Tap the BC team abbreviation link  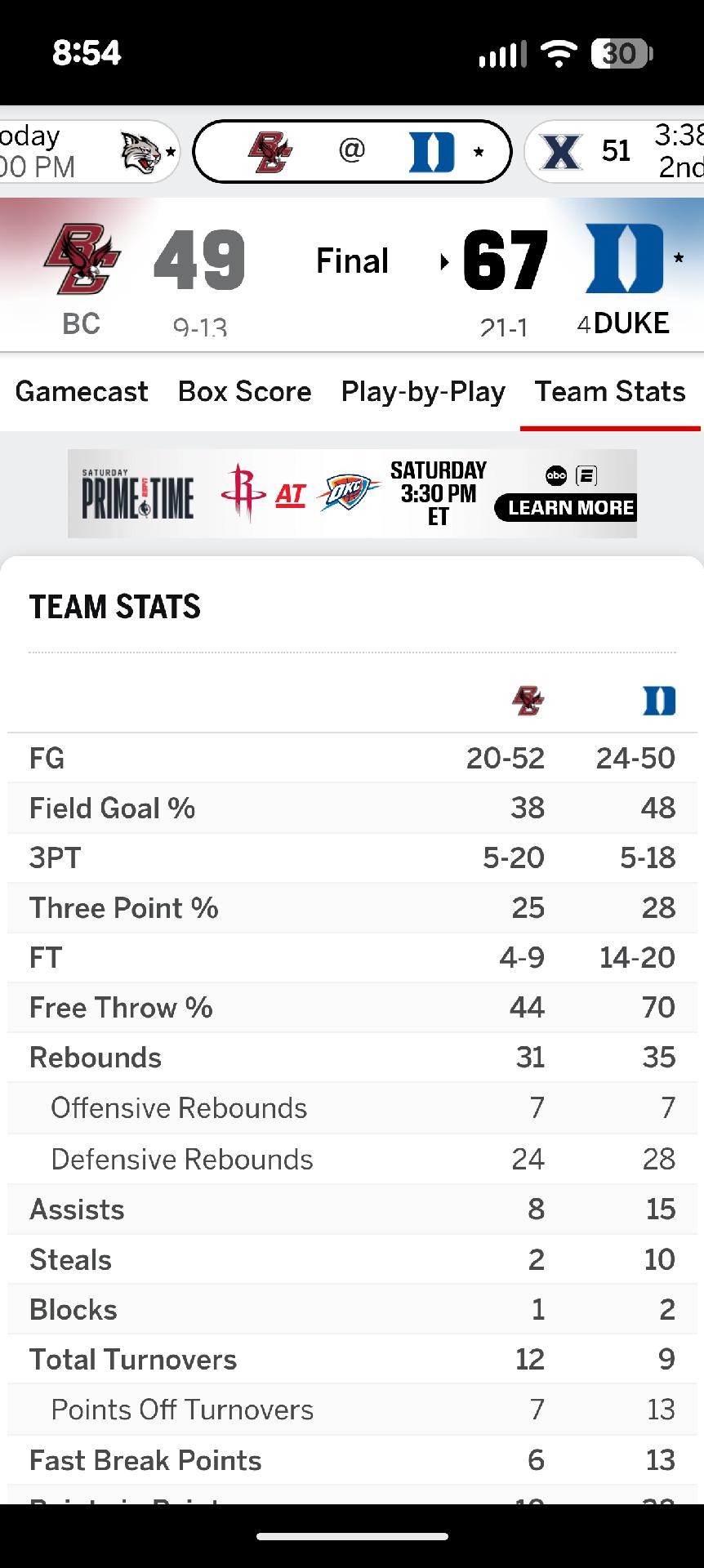pyautogui.click(x=81, y=324)
